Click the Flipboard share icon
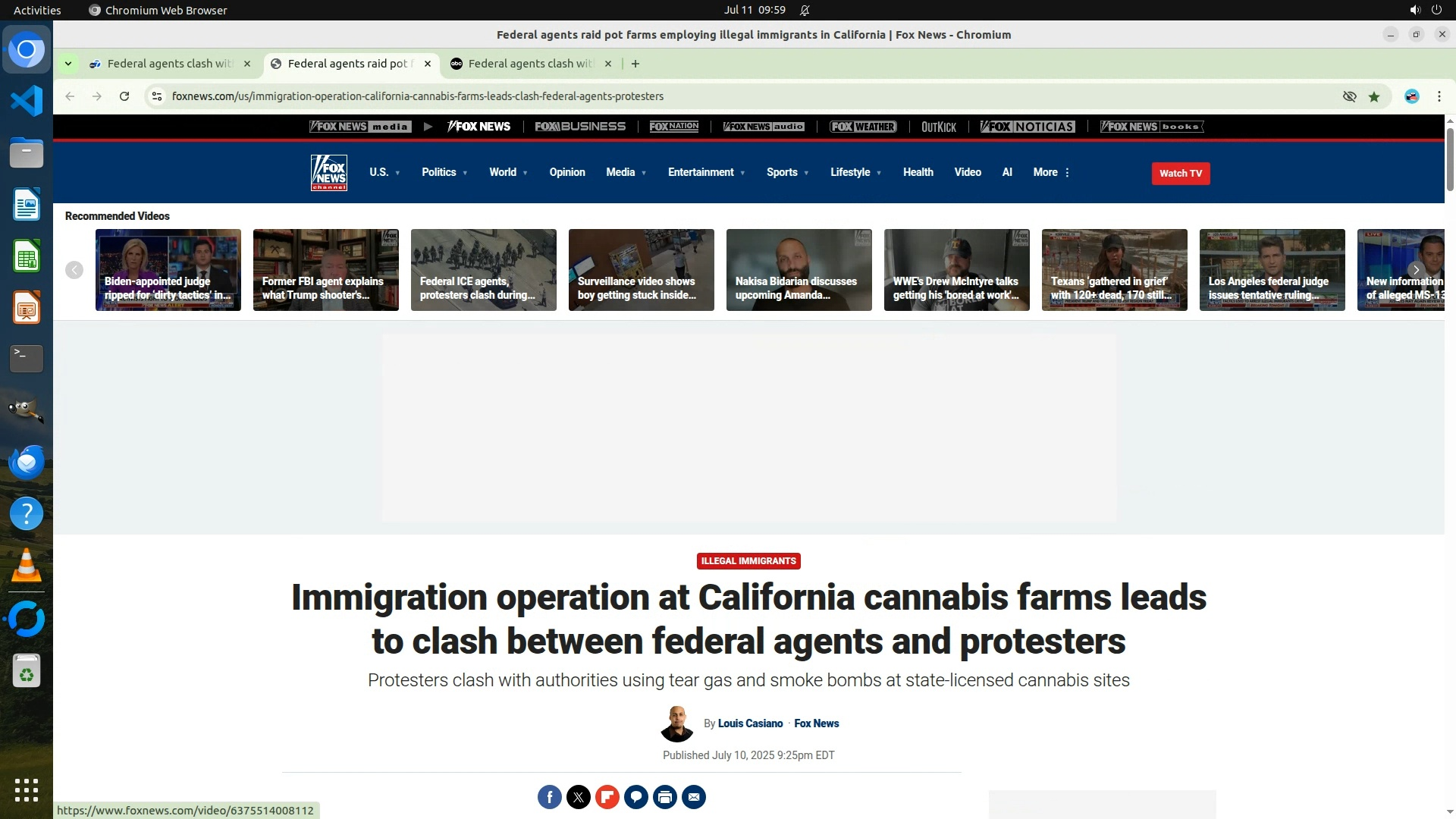1456x819 pixels. tap(607, 797)
